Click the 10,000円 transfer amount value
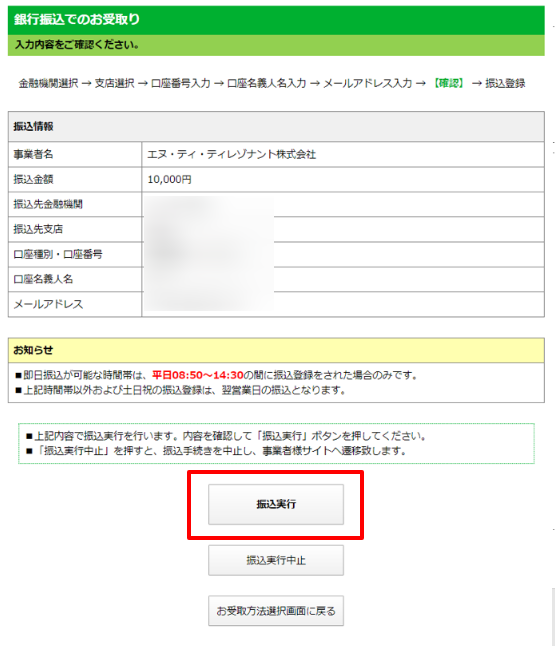 pos(169,180)
